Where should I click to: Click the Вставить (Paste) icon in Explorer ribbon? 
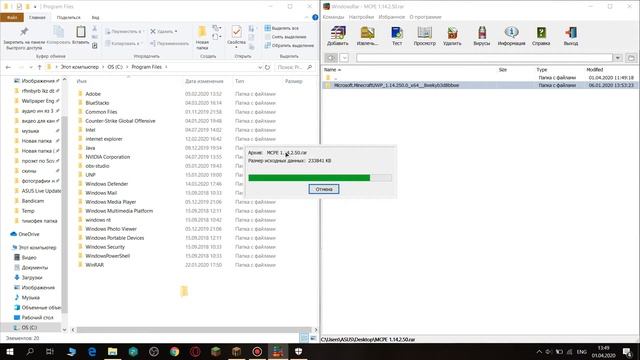tap(81, 32)
